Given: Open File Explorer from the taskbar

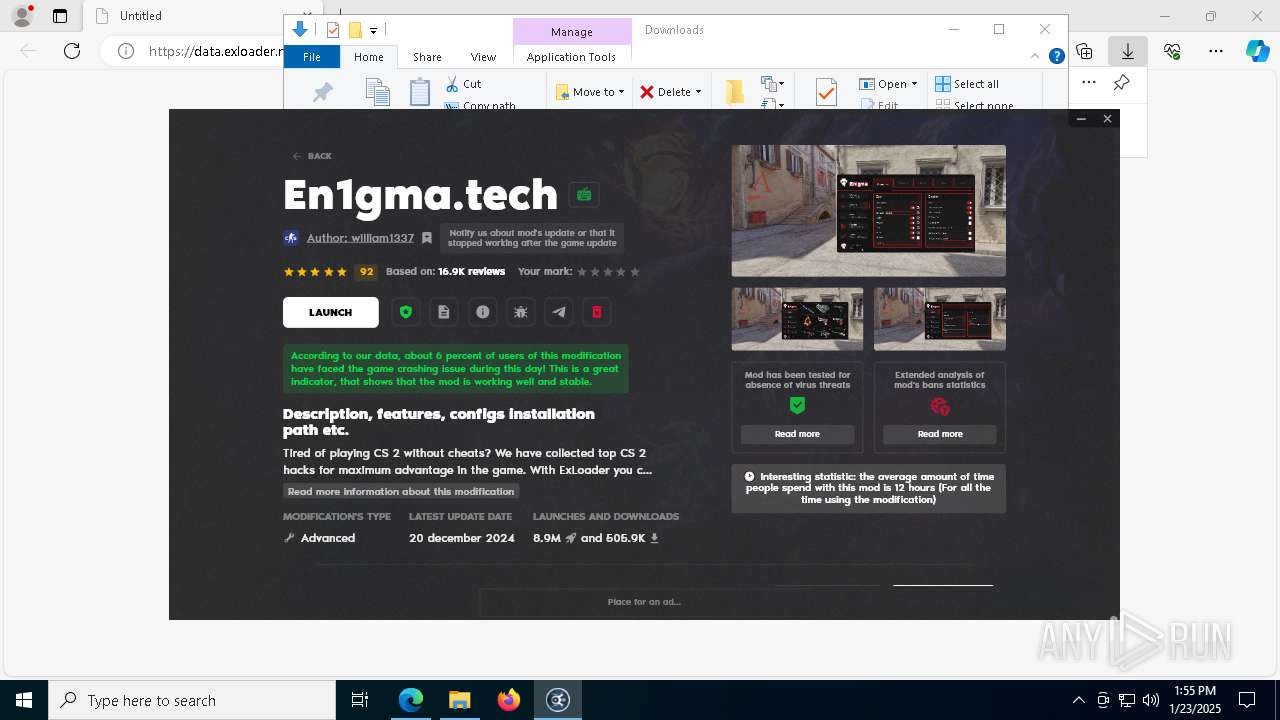Looking at the screenshot, I should pyautogui.click(x=460, y=700).
